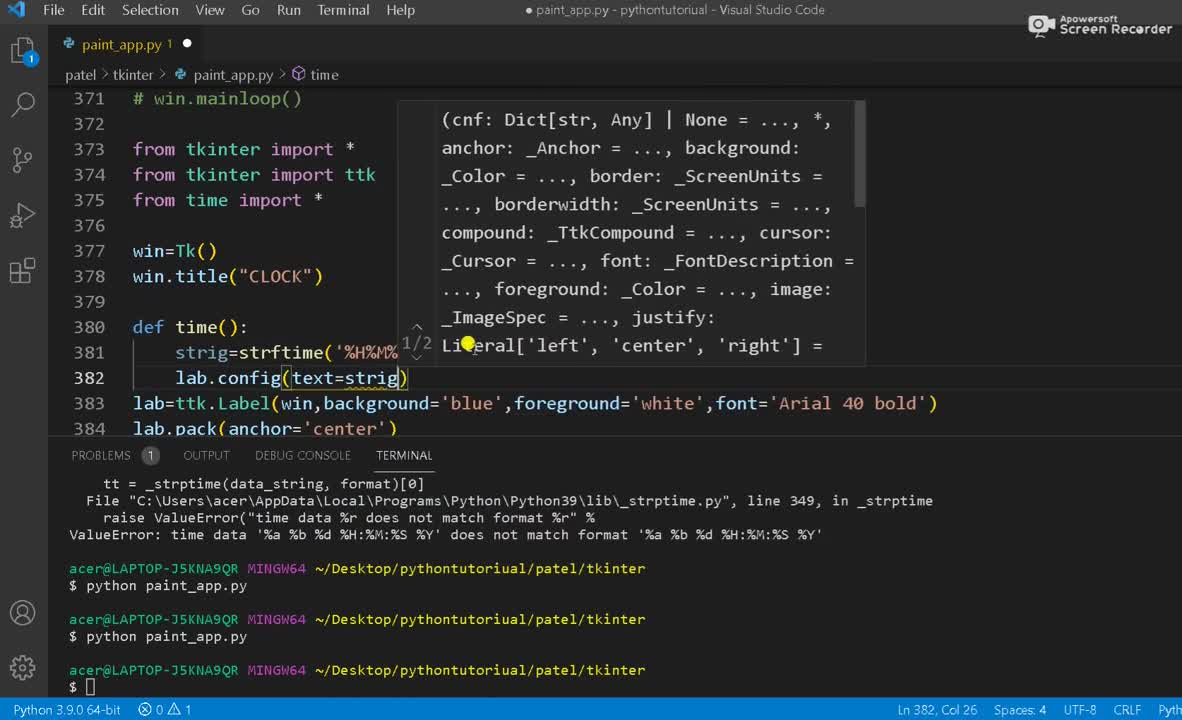Screen dimensions: 1182x720
Task: Click CRLF end-of-line status item
Action: [x=1127, y=709]
